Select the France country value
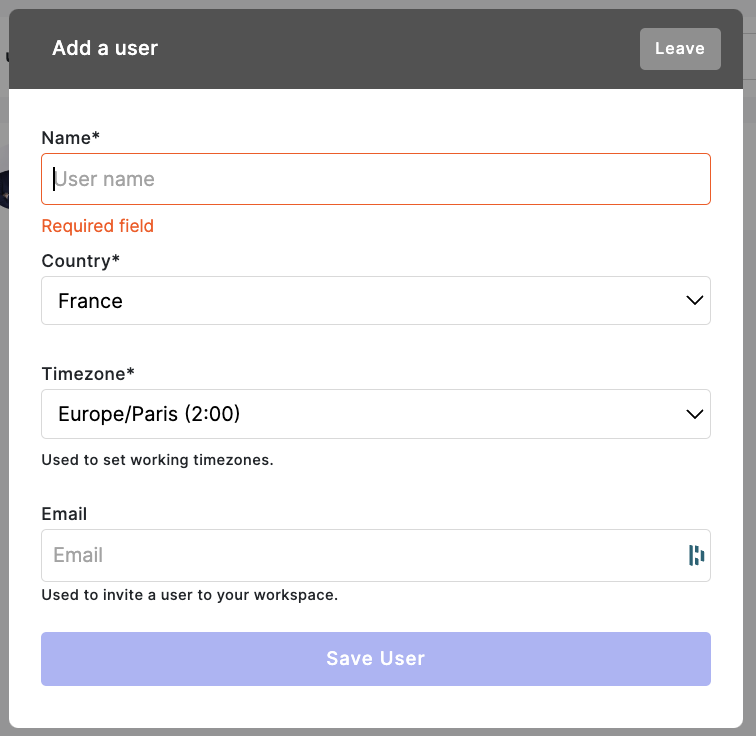756x736 pixels. (x=90, y=301)
